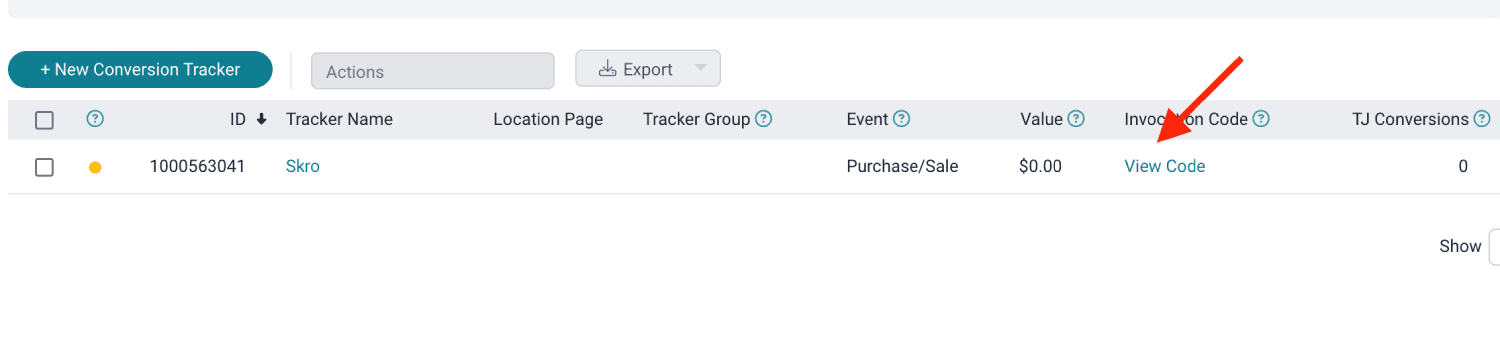Click the ID column sort arrow
This screenshot has height=361, width=1500.
point(262,119)
